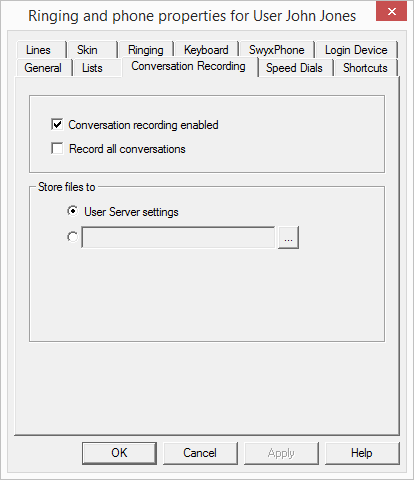Uncheck Conversation recording enabled checkbox

coord(57,124)
